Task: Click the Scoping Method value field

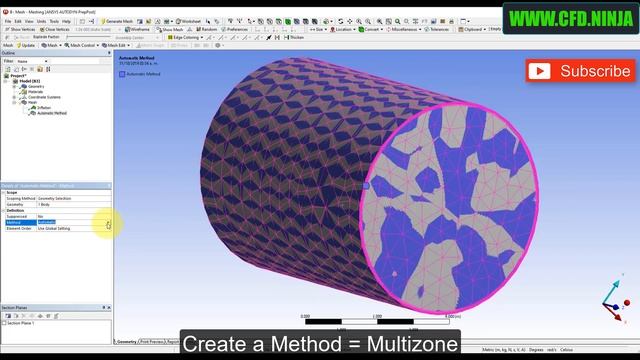Action: tap(73, 198)
